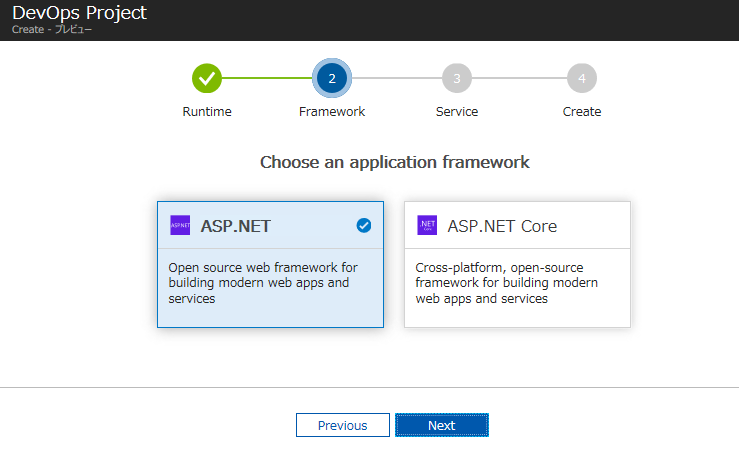
Task: Click the 'Open source web framework' description
Action: (x=263, y=283)
